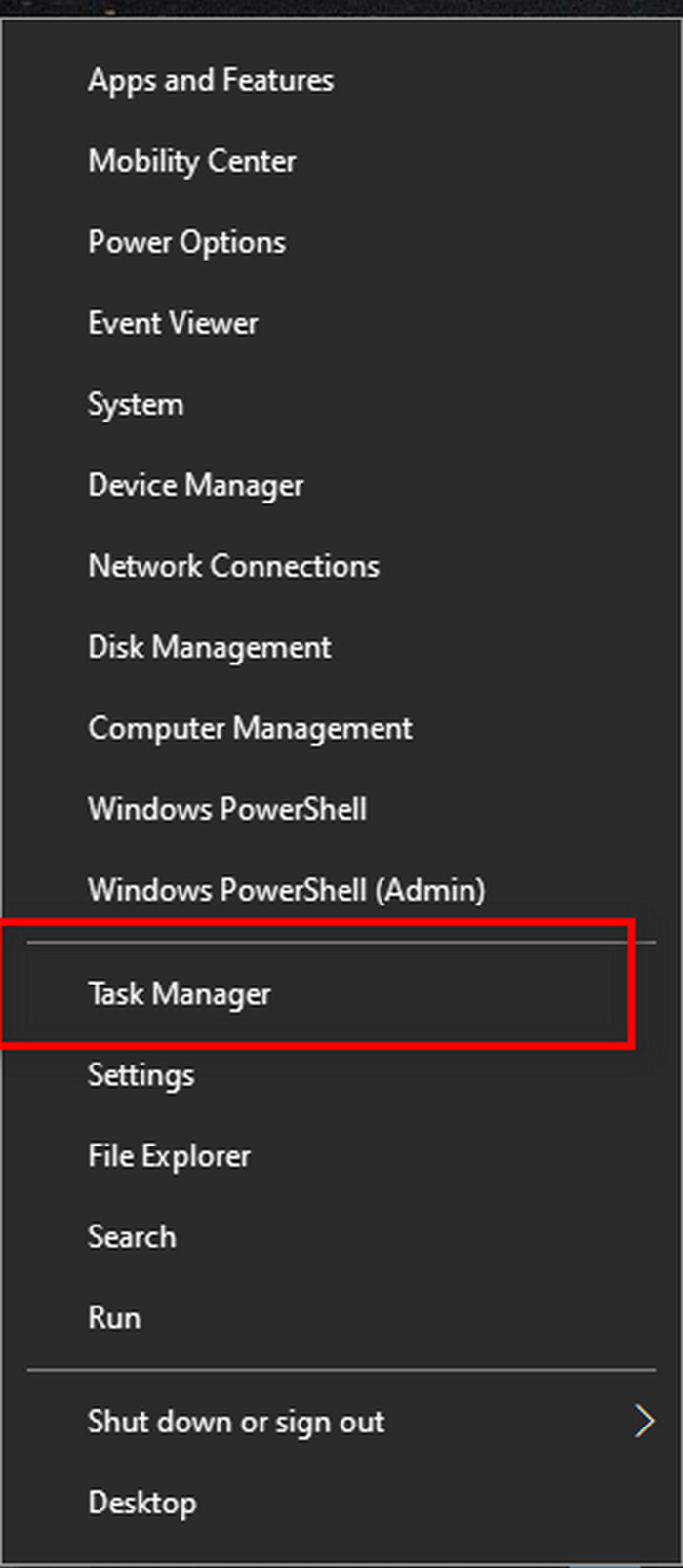Open Network Connections
683x1568 pixels.
pos(233,566)
